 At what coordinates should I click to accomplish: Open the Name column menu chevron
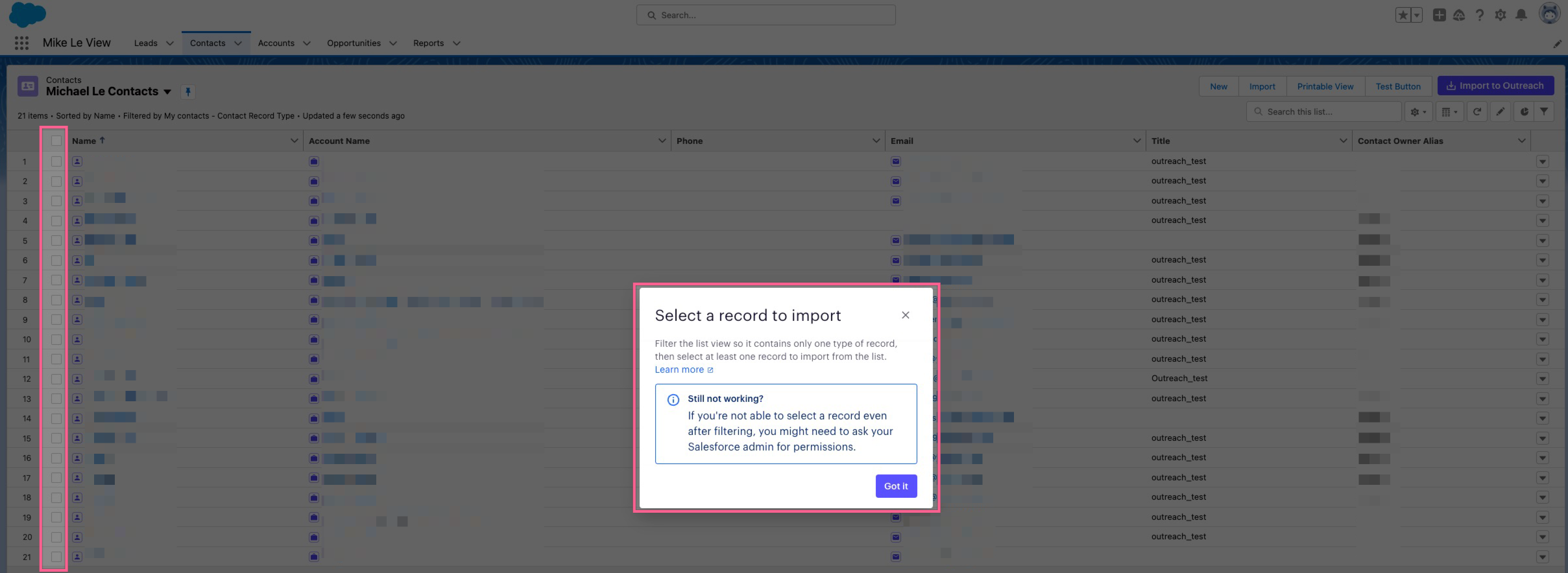tap(295, 141)
